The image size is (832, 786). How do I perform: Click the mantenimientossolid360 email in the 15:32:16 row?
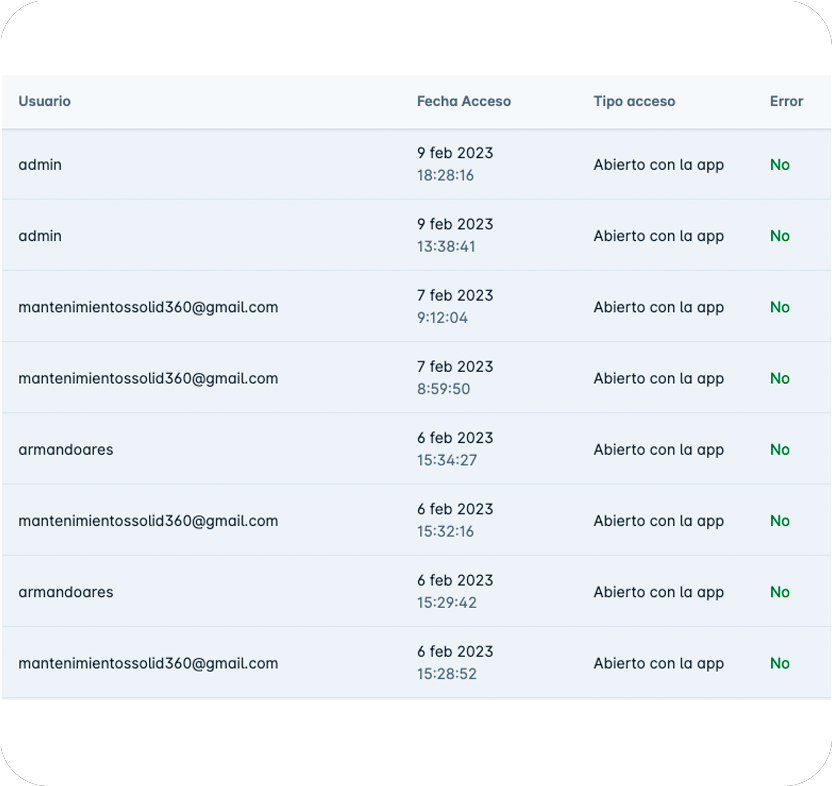[x=148, y=521]
